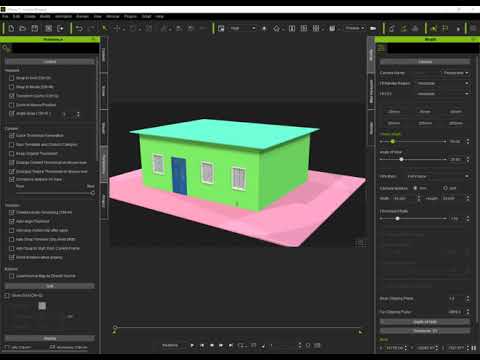The image size is (480, 360).
Task: Open the preview quality dropdown in toolbar
Action: 242,28
